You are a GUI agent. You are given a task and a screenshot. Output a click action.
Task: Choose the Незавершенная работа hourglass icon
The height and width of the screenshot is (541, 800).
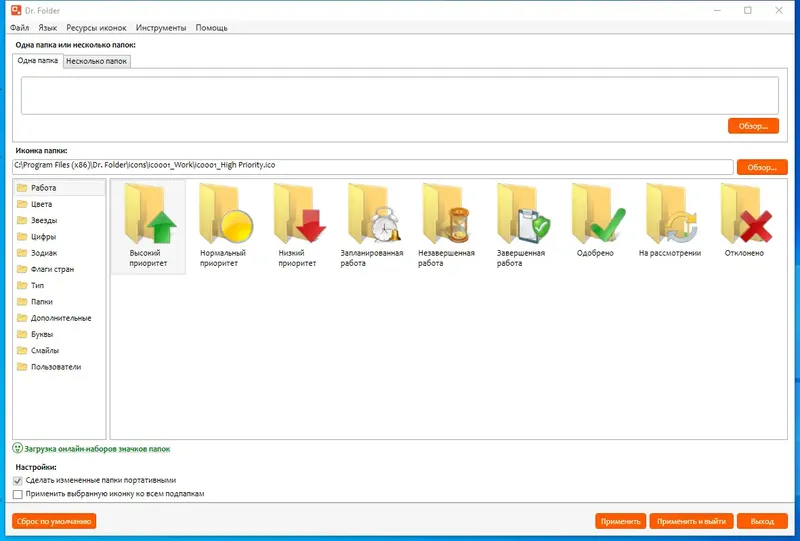[x=446, y=214]
